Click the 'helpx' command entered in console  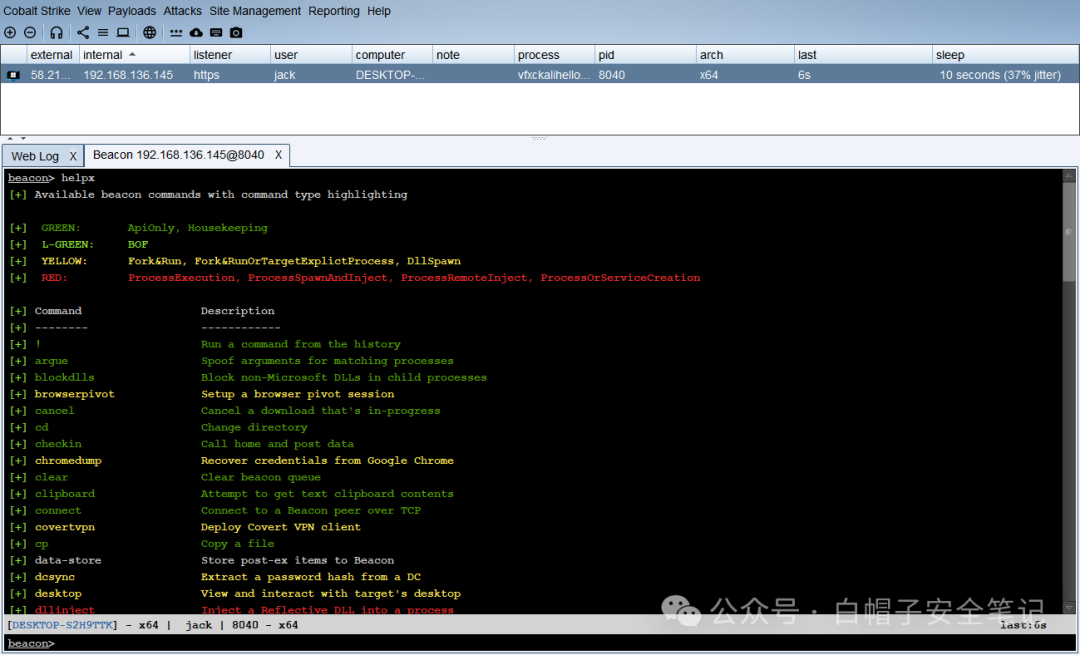pos(78,178)
